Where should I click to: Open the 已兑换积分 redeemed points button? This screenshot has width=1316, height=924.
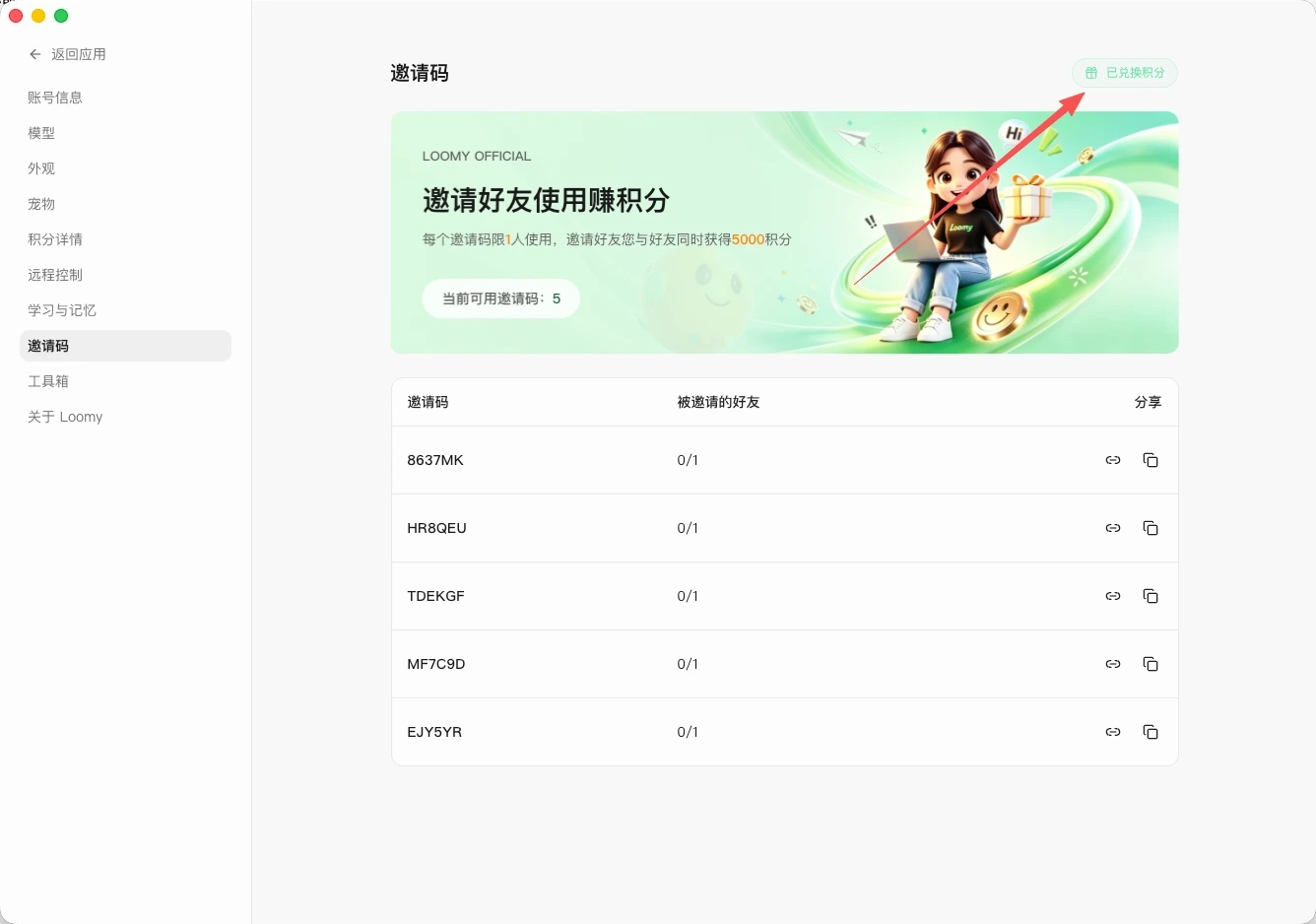(x=1125, y=73)
